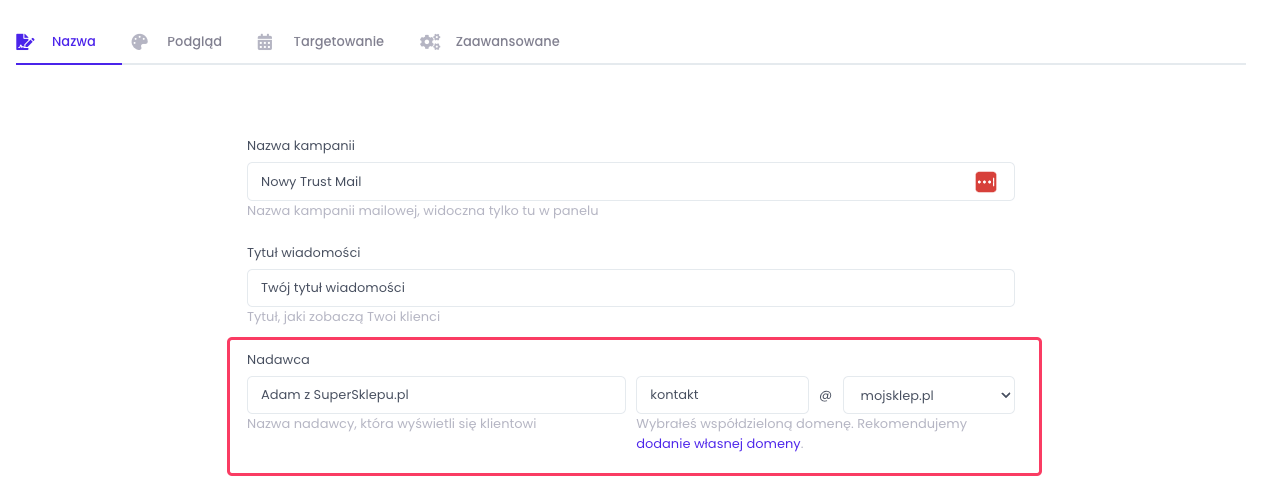Switch to the Nazwa tab
The image size is (1270, 499).
coord(68,42)
